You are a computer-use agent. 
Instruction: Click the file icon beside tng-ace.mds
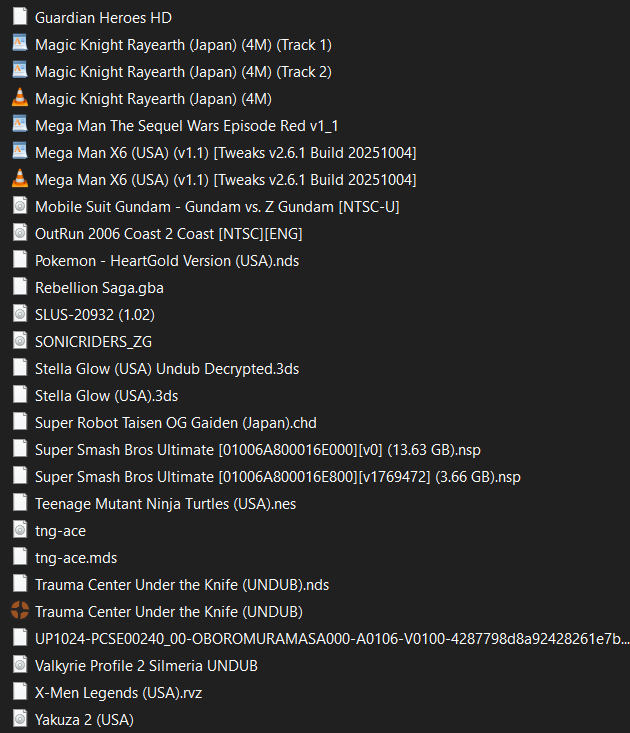(x=20, y=556)
